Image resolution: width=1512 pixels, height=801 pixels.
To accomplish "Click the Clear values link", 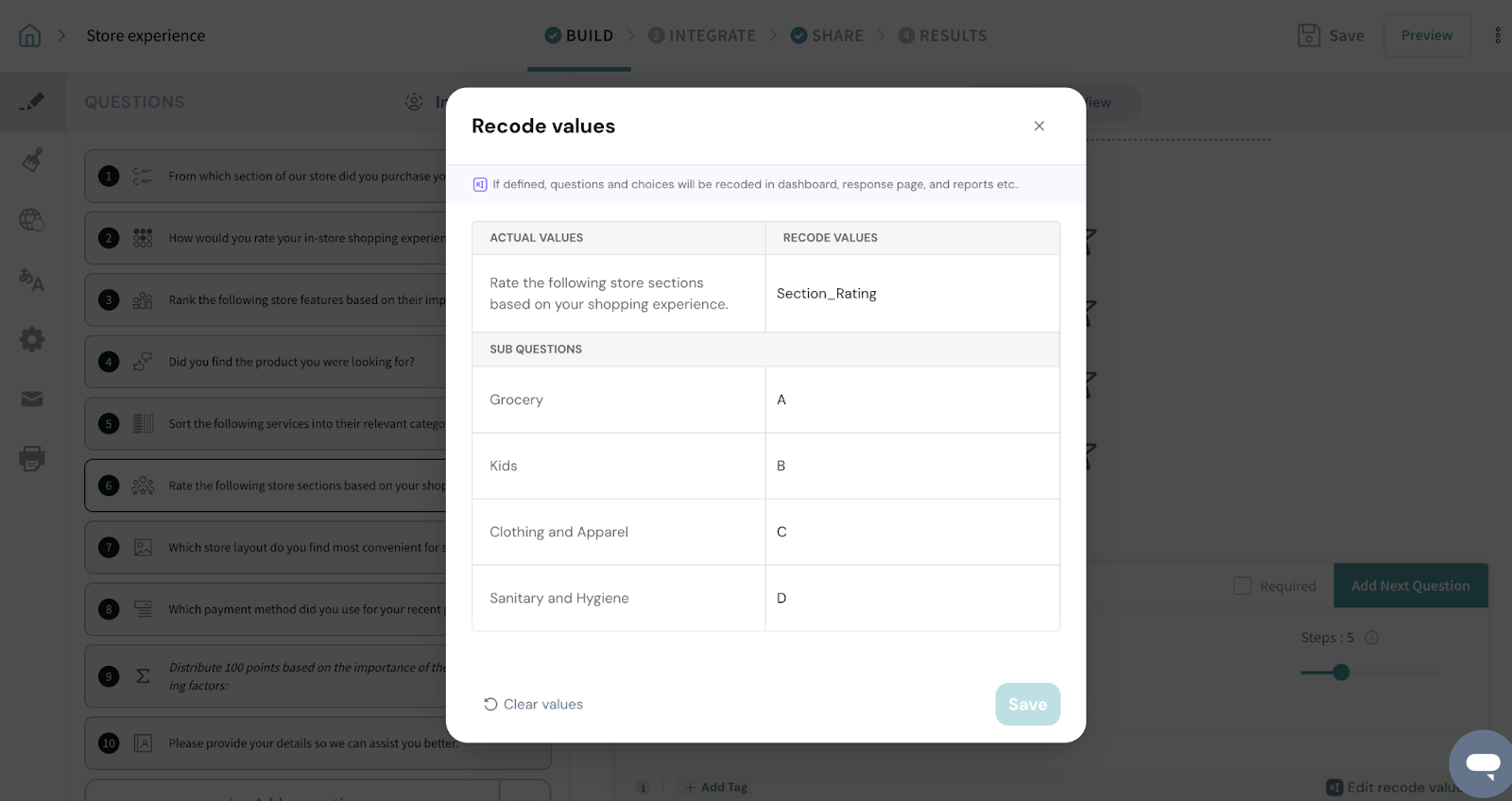I will click(533, 705).
